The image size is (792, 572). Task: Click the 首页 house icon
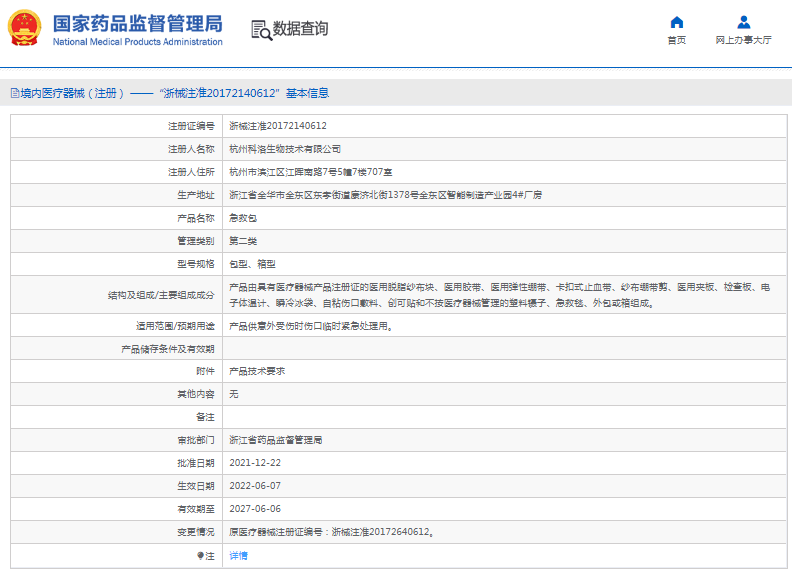pyautogui.click(x=677, y=22)
